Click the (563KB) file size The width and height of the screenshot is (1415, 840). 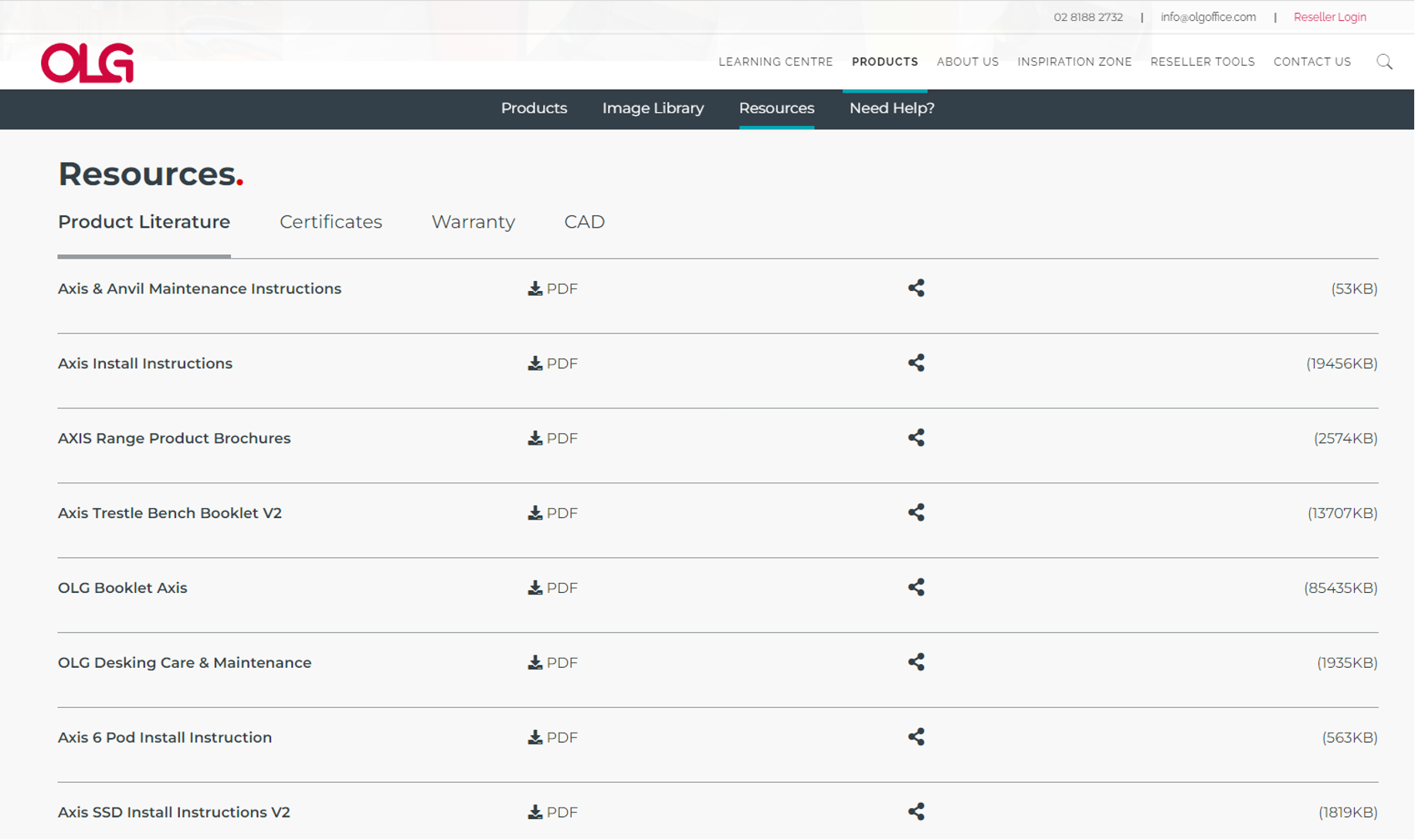(x=1349, y=738)
